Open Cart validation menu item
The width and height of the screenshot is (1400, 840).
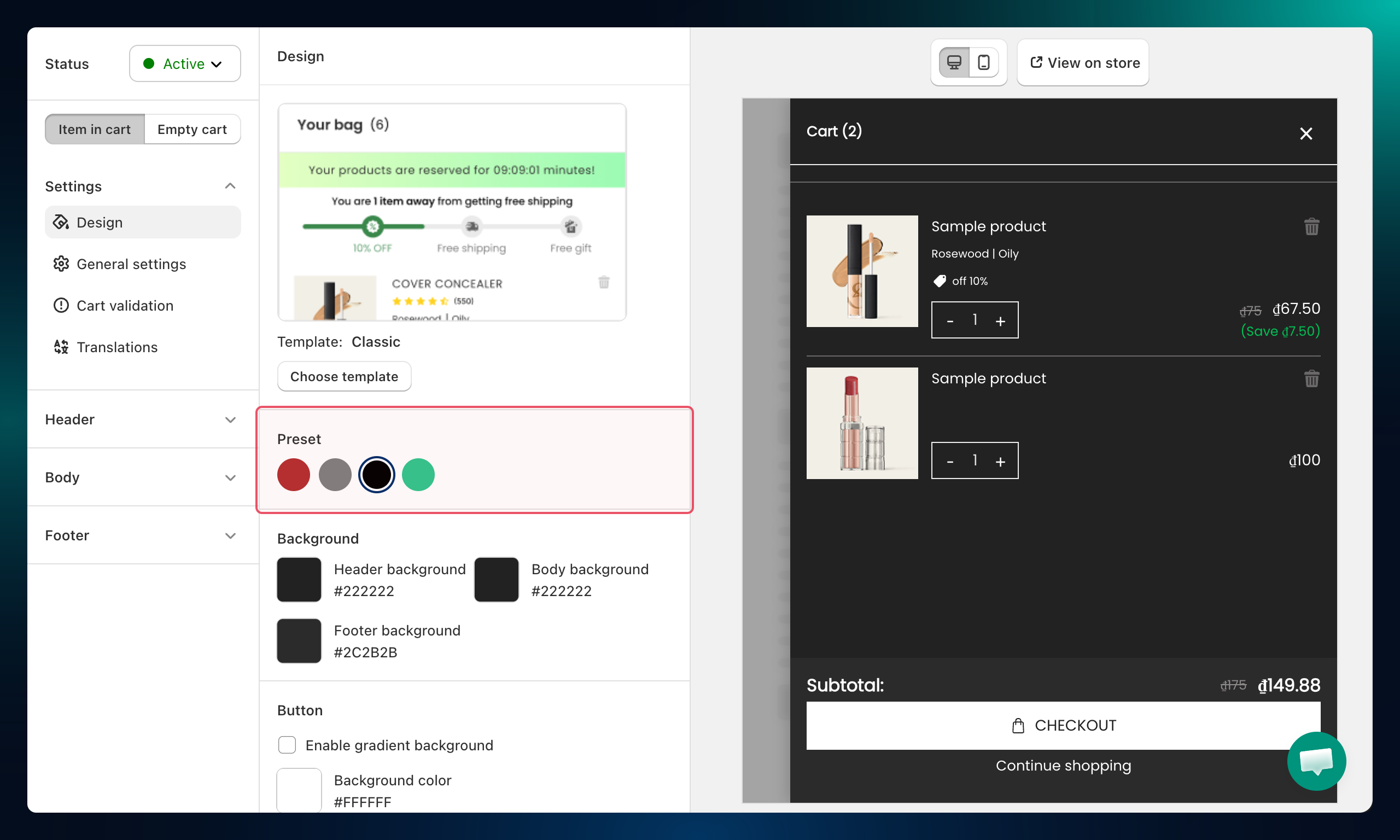(143, 305)
